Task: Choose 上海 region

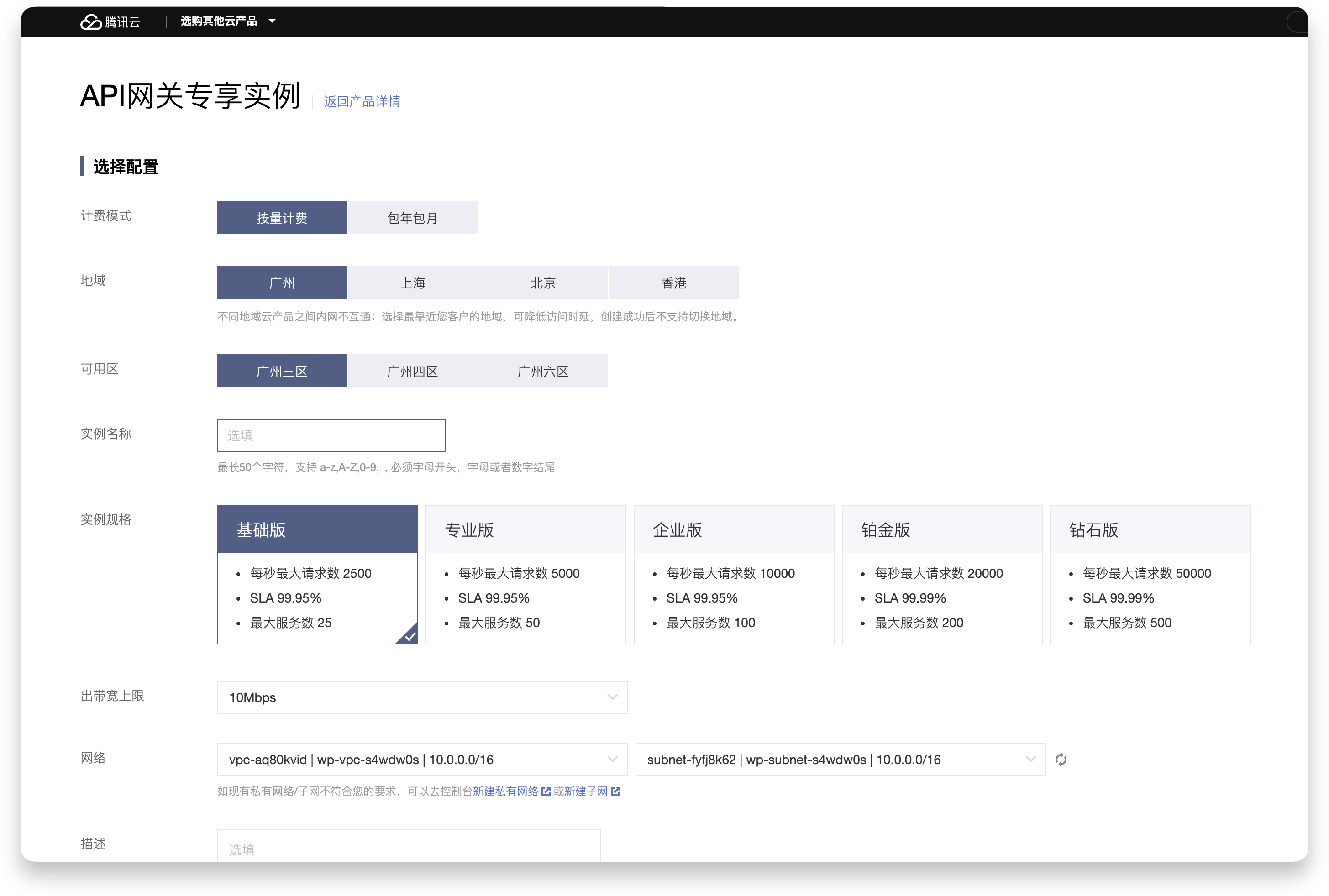Action: tap(412, 282)
